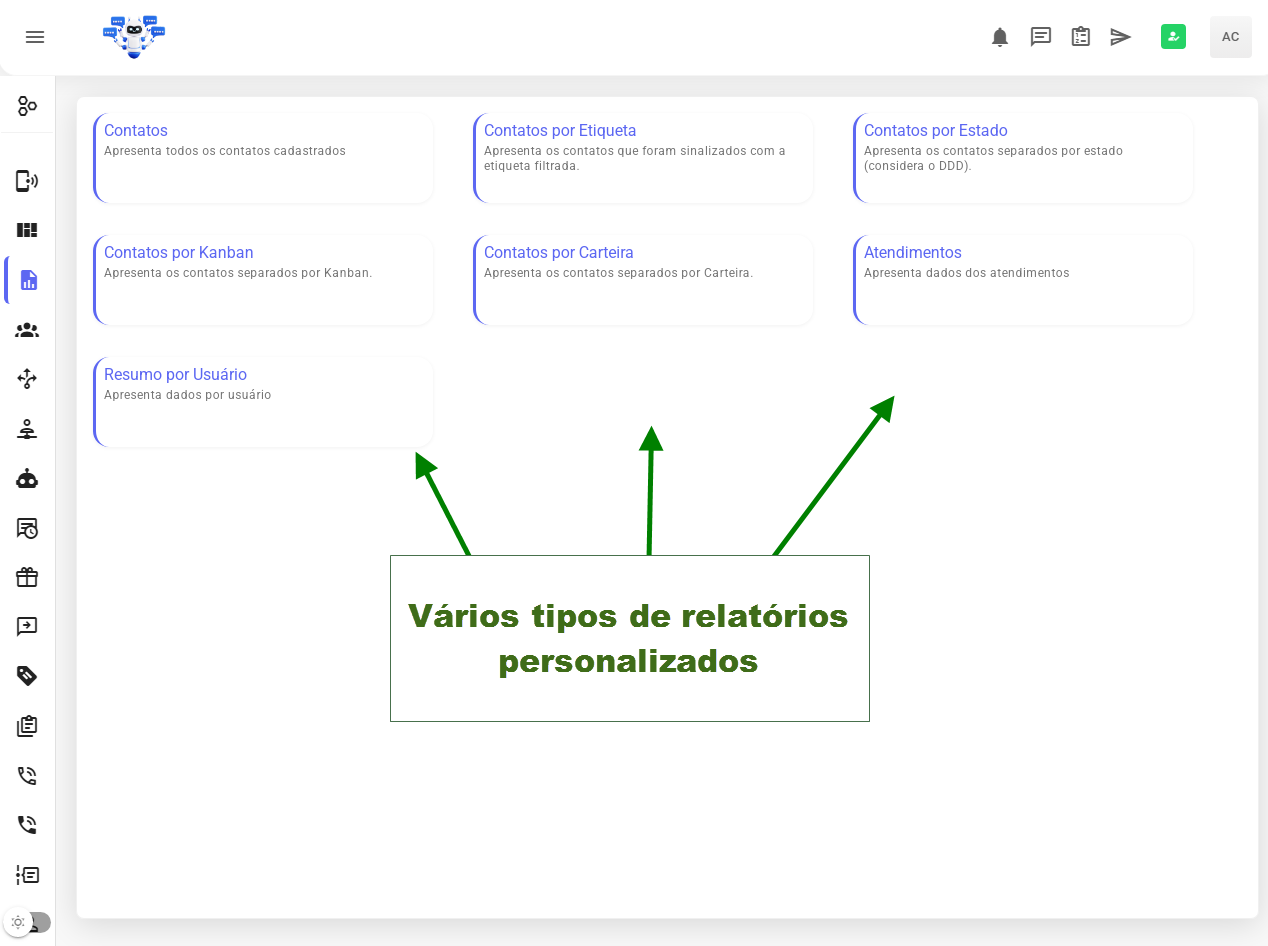Open the Contatos por Etiqueta report
Screen dimensions: 1268x946
(x=644, y=158)
